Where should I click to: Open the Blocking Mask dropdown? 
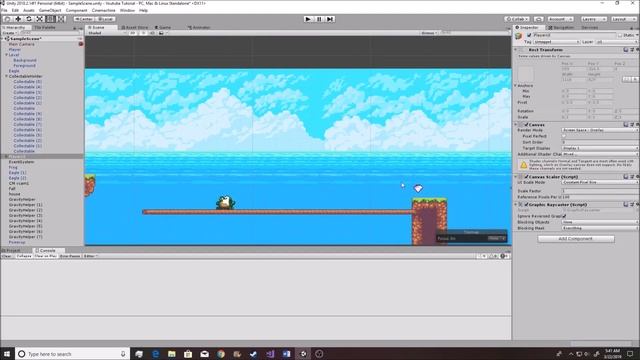tap(600, 228)
